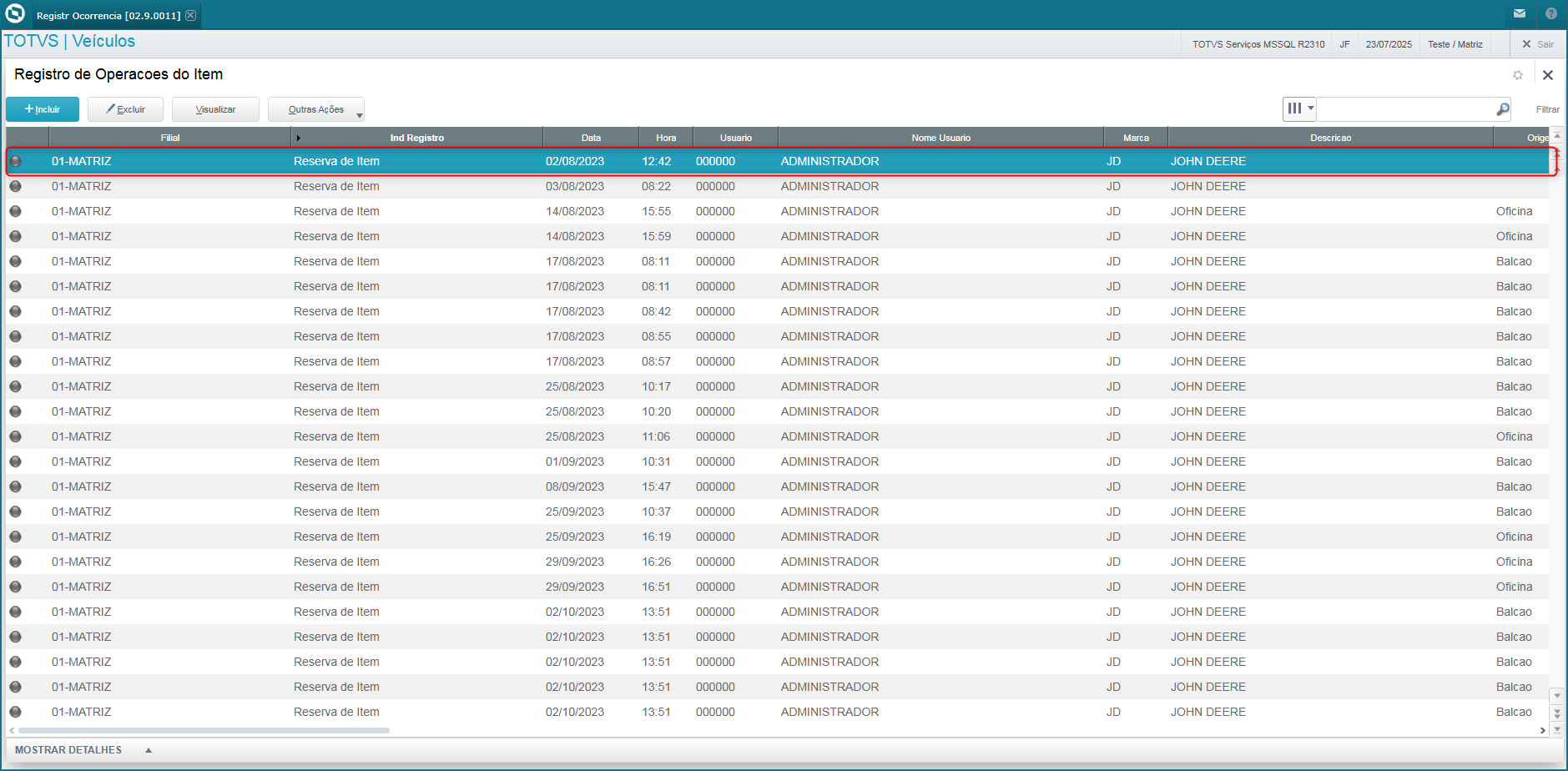Click into the search input field
Image resolution: width=1568 pixels, height=771 pixels.
click(1406, 108)
